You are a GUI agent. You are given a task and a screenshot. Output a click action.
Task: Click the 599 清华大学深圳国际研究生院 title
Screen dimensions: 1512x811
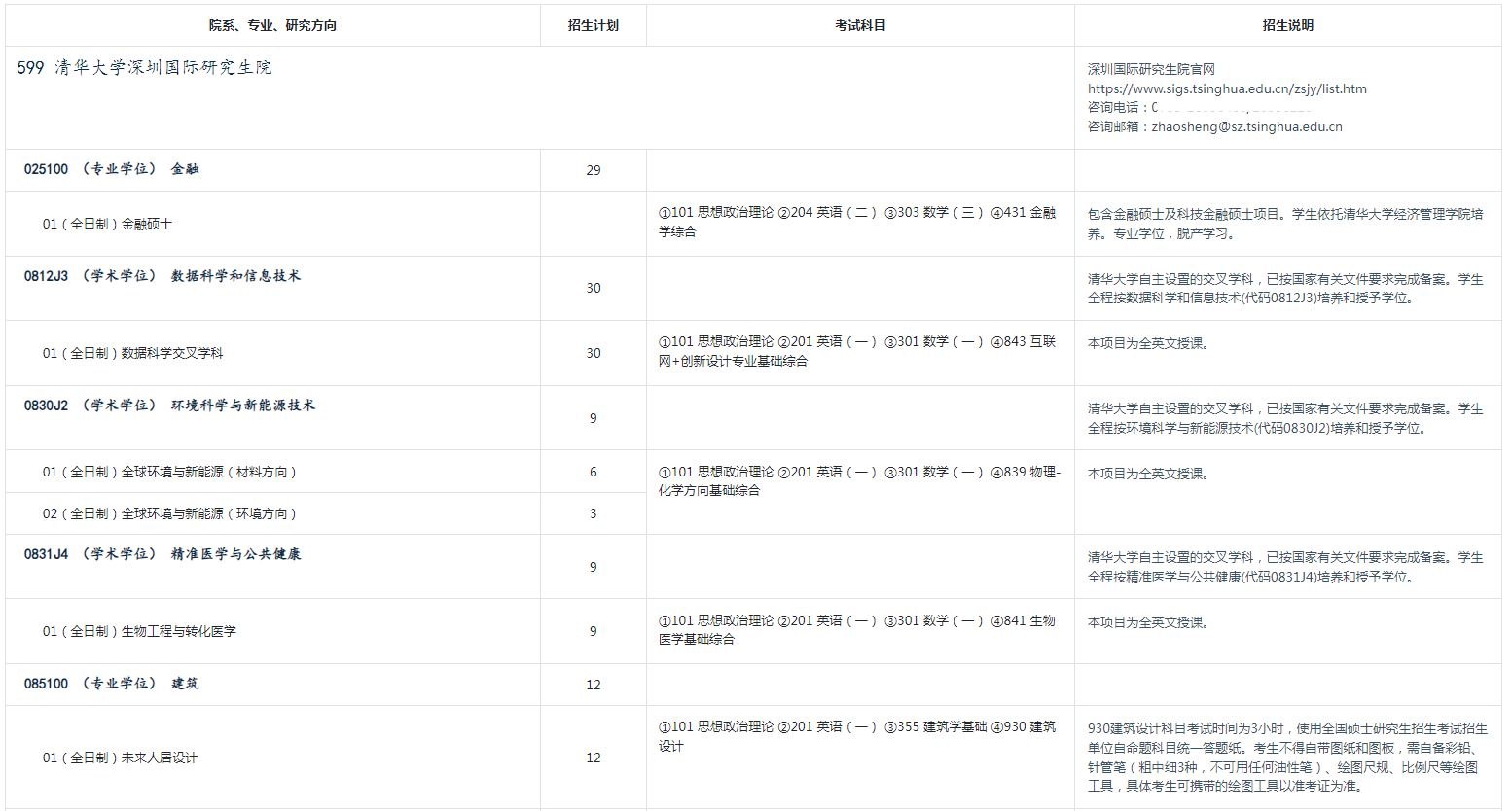[144, 67]
